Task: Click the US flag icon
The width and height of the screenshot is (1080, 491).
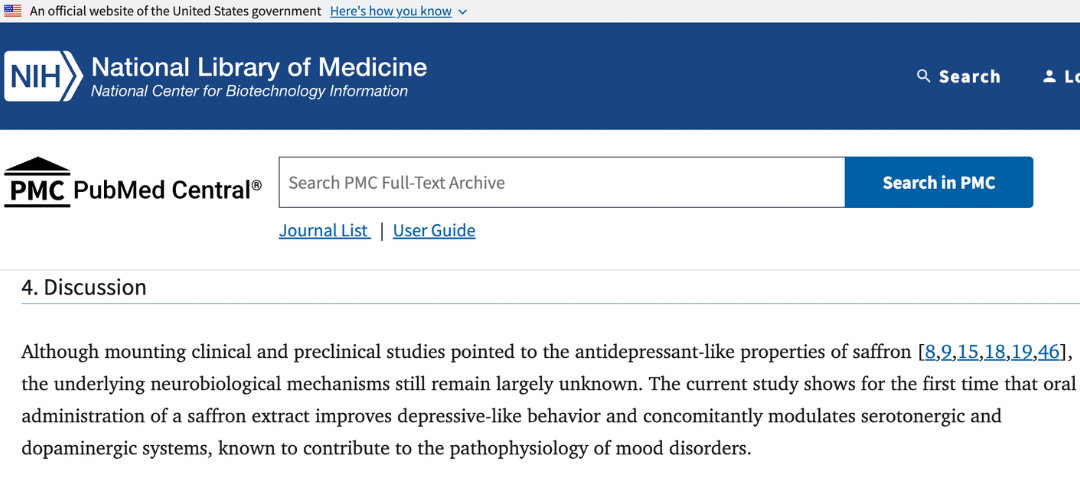Action: (12, 11)
